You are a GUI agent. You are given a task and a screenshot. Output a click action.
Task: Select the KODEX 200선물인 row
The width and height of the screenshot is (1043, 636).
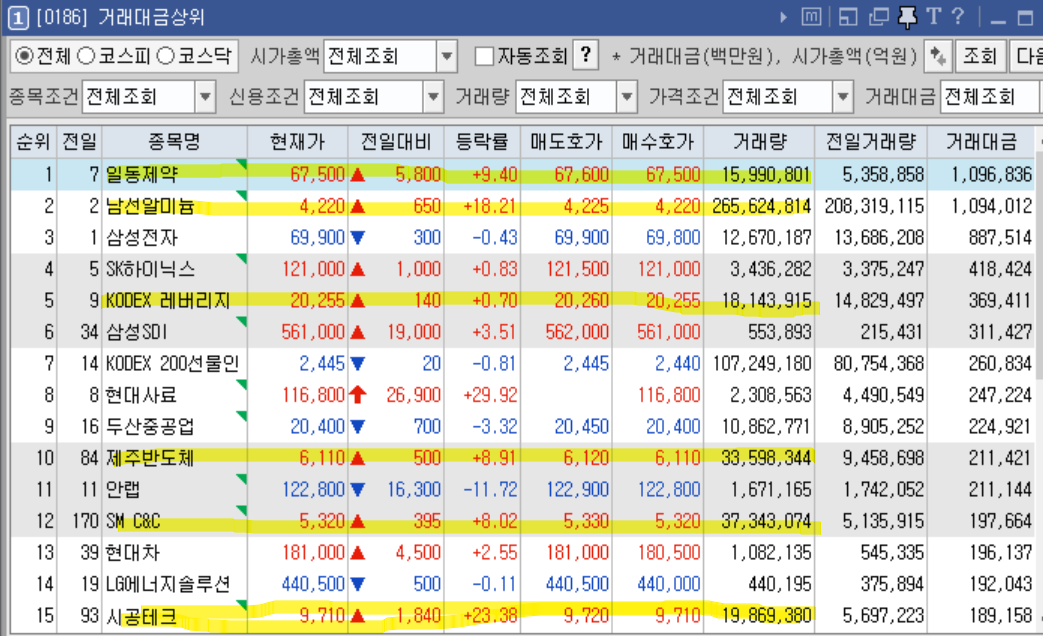pos(522,363)
